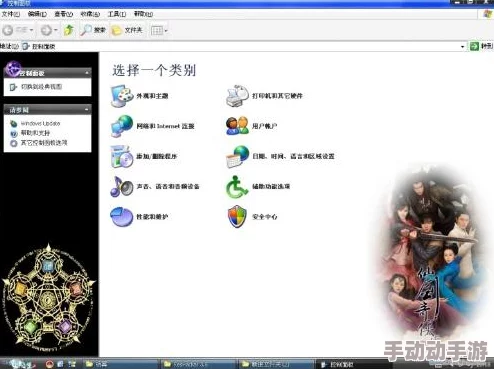Click the 其它控制面板选项 link text
The width and height of the screenshot is (494, 369).
point(44,143)
